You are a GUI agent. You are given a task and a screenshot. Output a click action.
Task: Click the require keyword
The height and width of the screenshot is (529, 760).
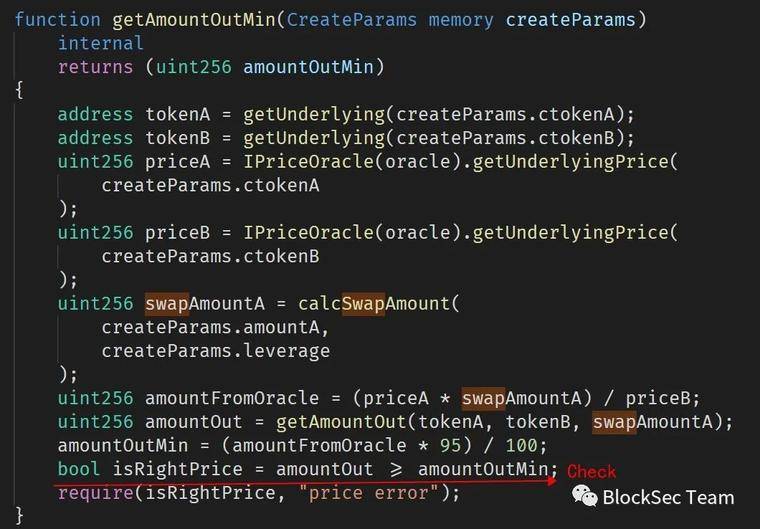(95, 494)
